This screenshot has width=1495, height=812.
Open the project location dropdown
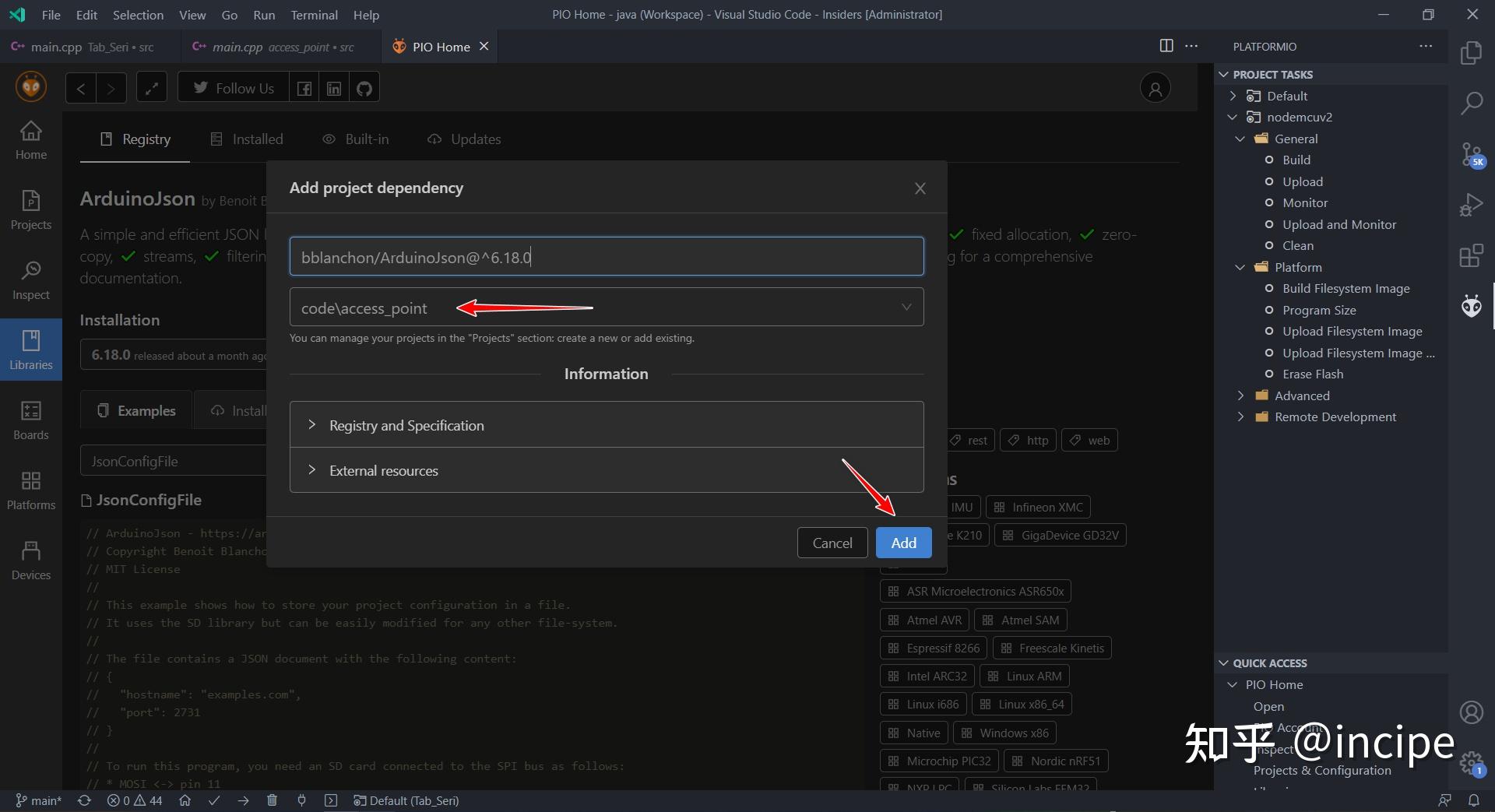906,307
